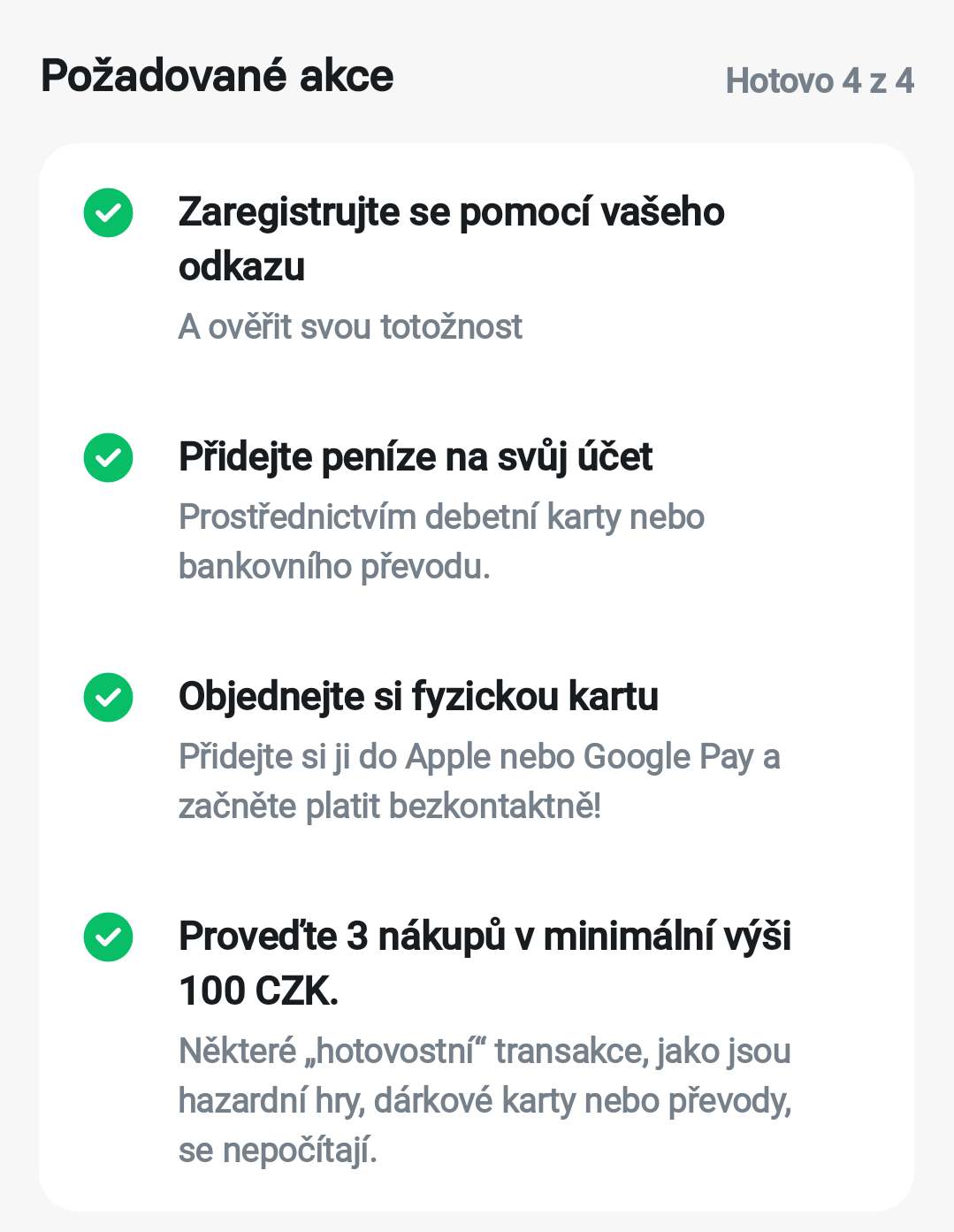The height and width of the screenshot is (1232, 954).
Task: Open the Objednejte si fyzickou kartu step
Action: click(x=418, y=697)
